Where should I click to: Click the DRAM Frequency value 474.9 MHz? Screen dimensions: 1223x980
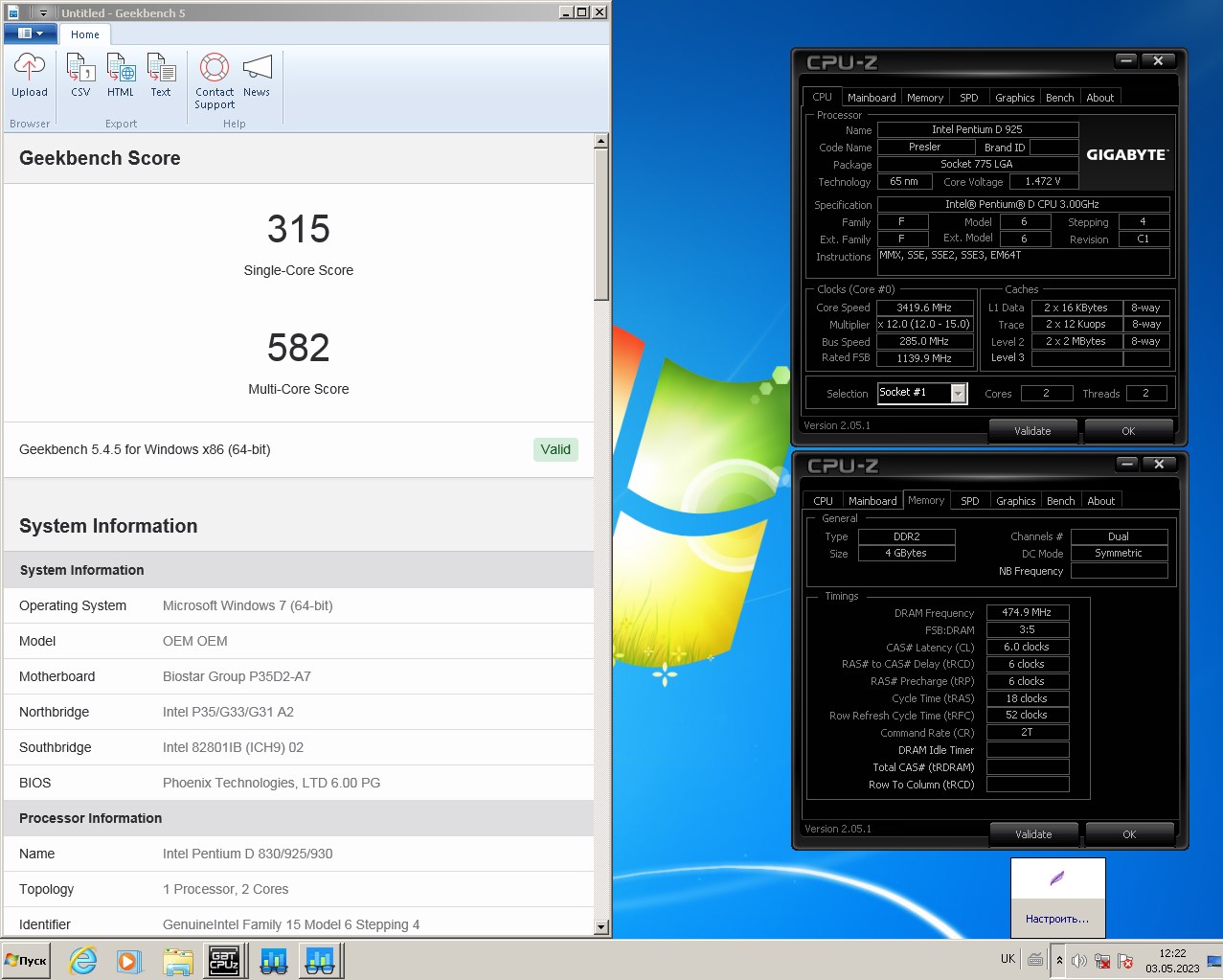(x=1027, y=612)
